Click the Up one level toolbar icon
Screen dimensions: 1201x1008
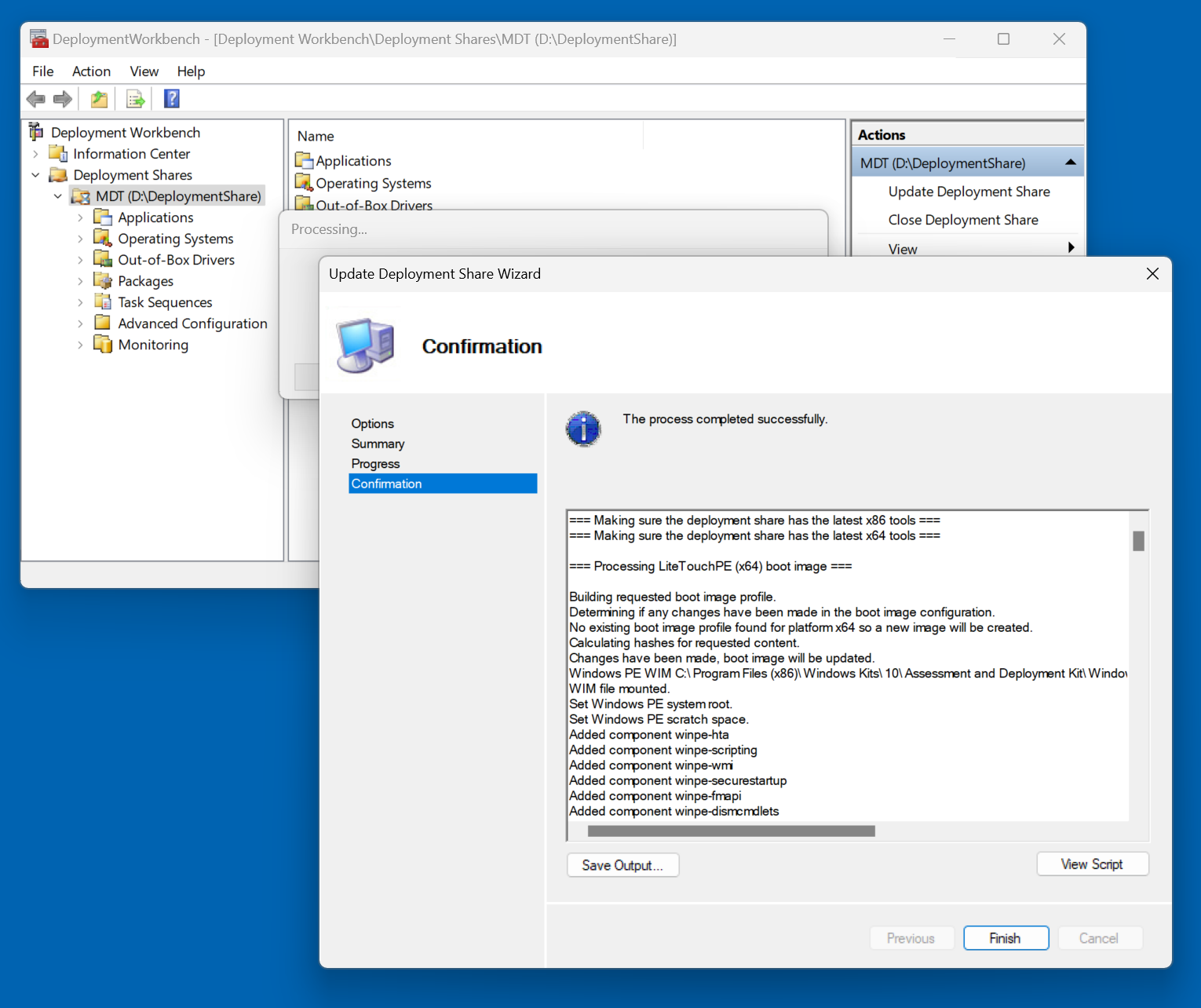pos(99,99)
